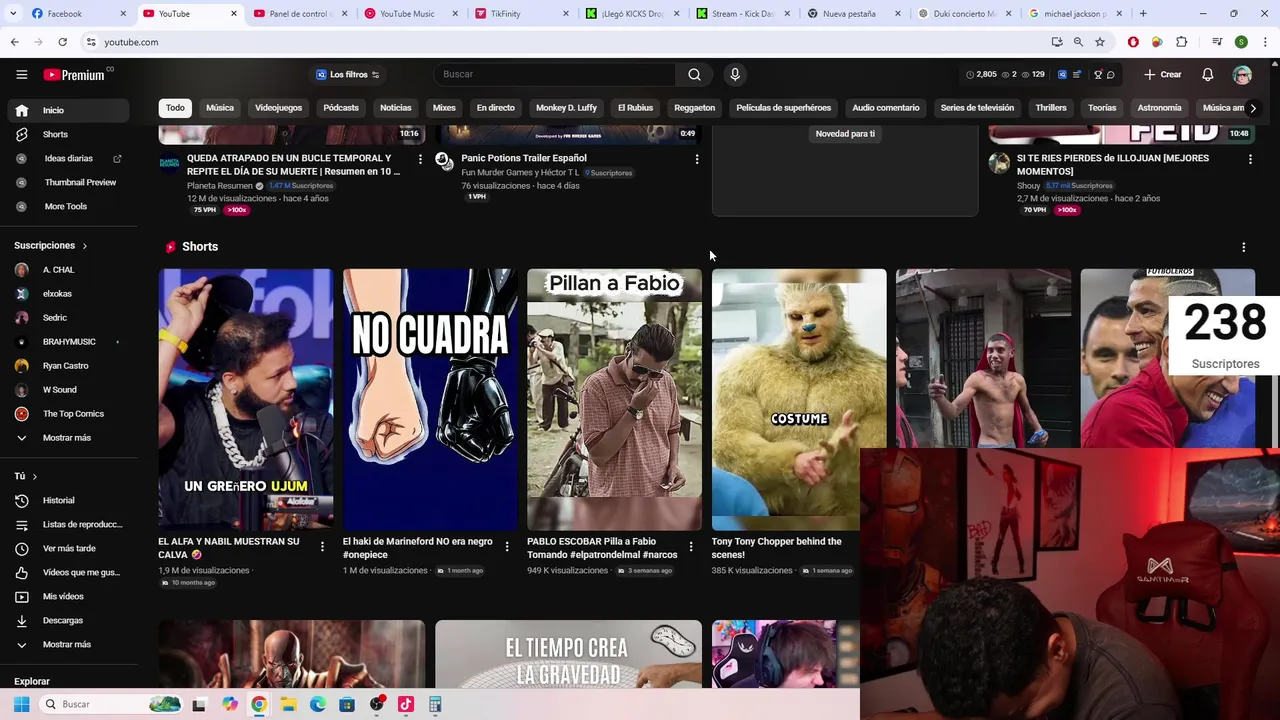Open the YouTube hamburger guide menu
Screen dimensions: 1280x720
point(21,74)
